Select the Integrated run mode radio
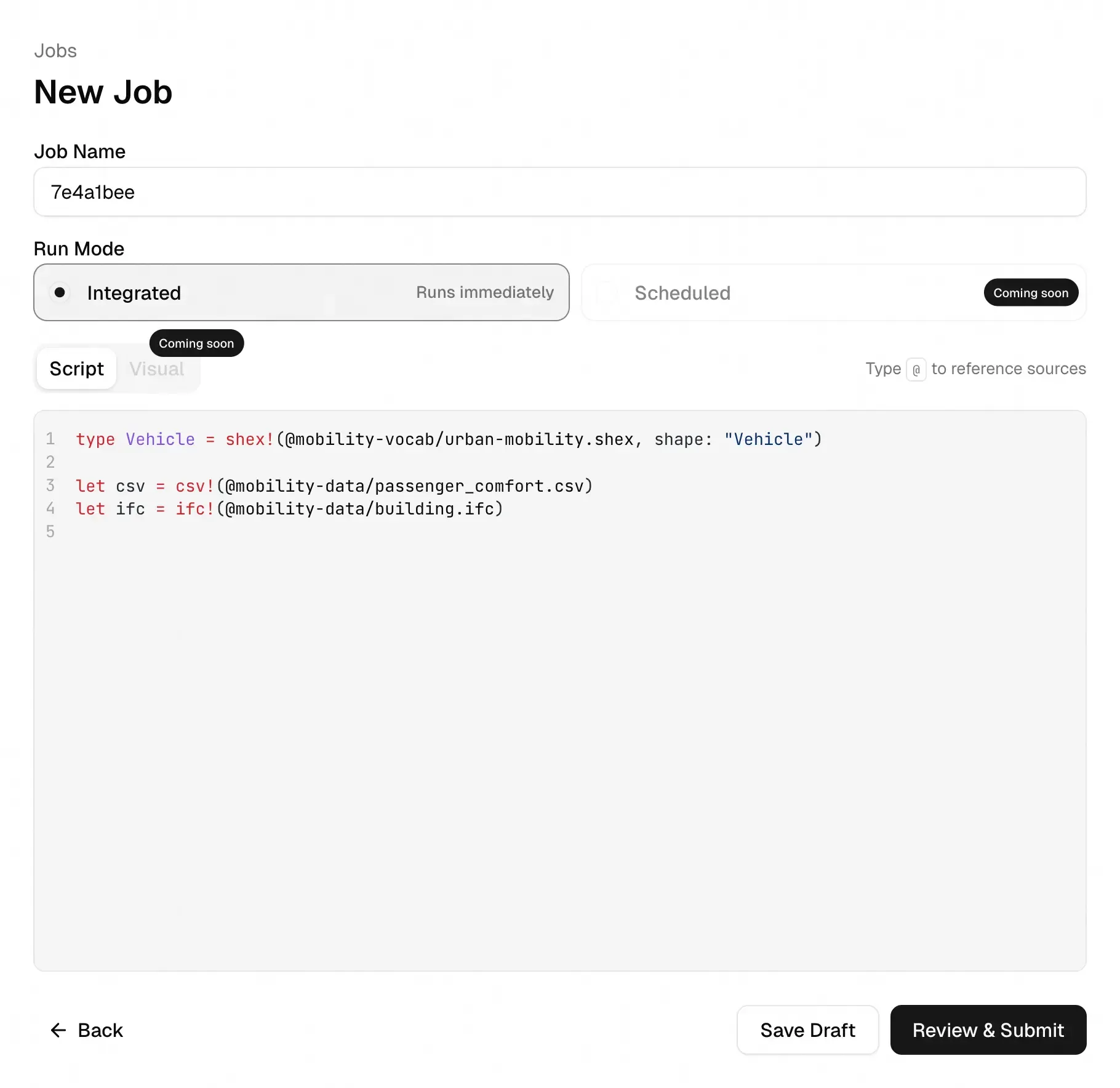This screenshot has height=1088, width=1120. pos(60,292)
